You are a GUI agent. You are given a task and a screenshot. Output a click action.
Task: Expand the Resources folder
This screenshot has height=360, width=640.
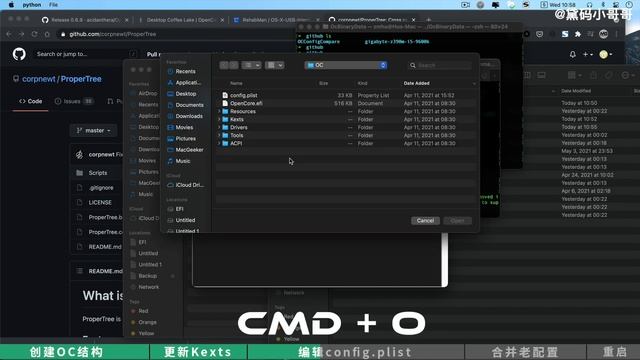pyautogui.click(x=219, y=111)
